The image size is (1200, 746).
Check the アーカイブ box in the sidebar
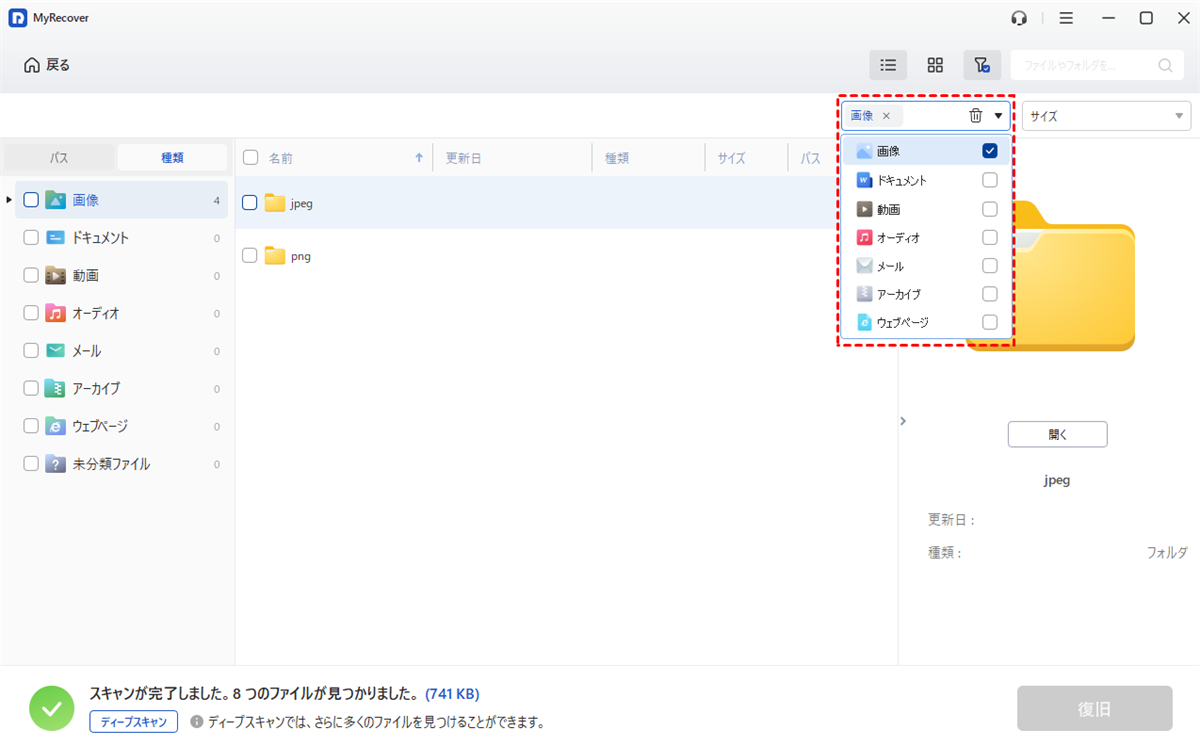31,388
